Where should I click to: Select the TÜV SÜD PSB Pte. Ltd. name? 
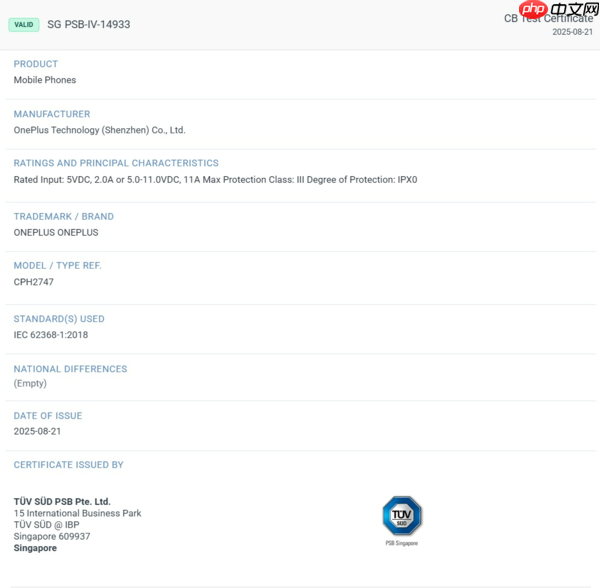62,501
